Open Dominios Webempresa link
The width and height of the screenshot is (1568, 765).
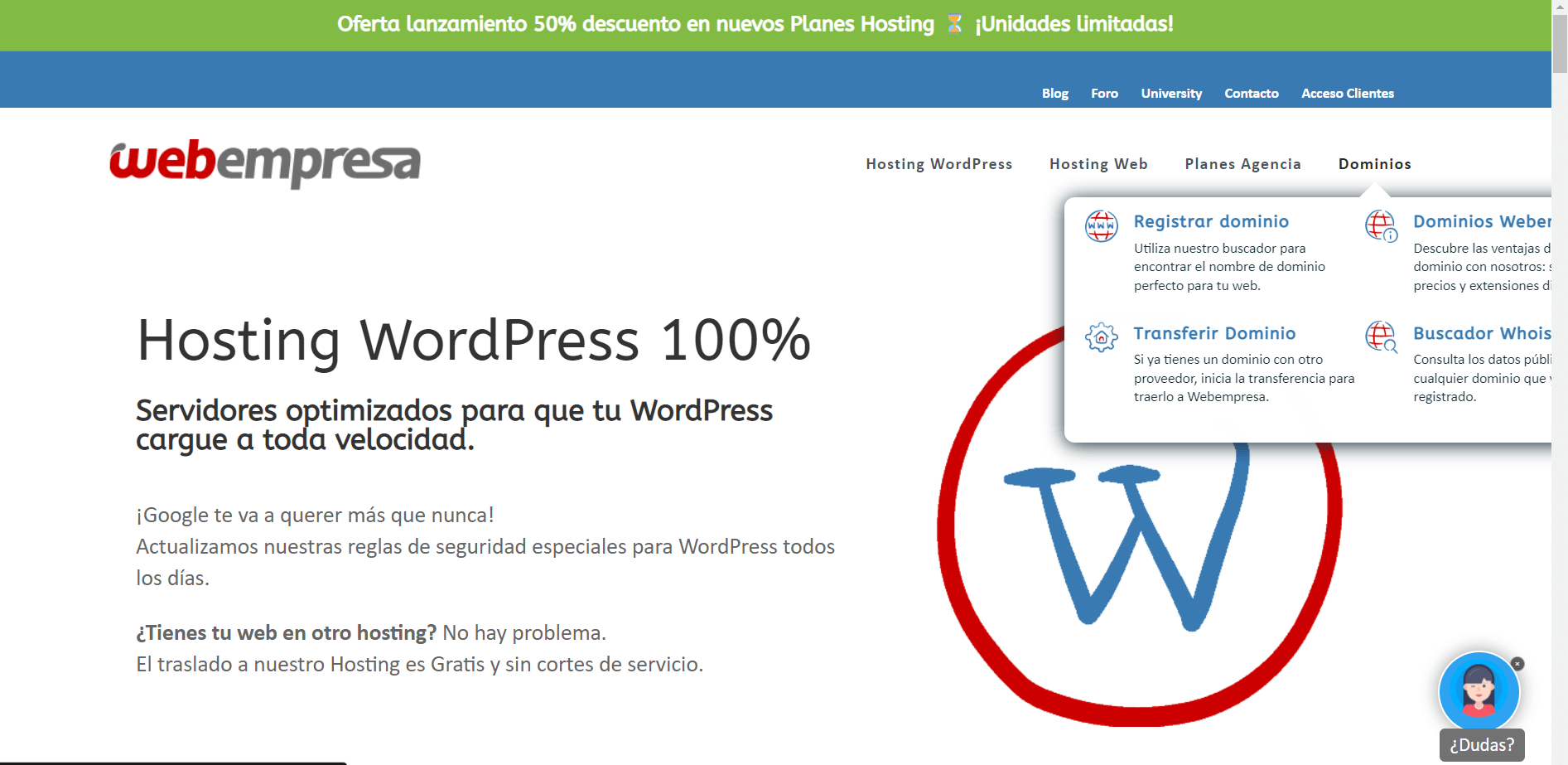coord(1482,221)
